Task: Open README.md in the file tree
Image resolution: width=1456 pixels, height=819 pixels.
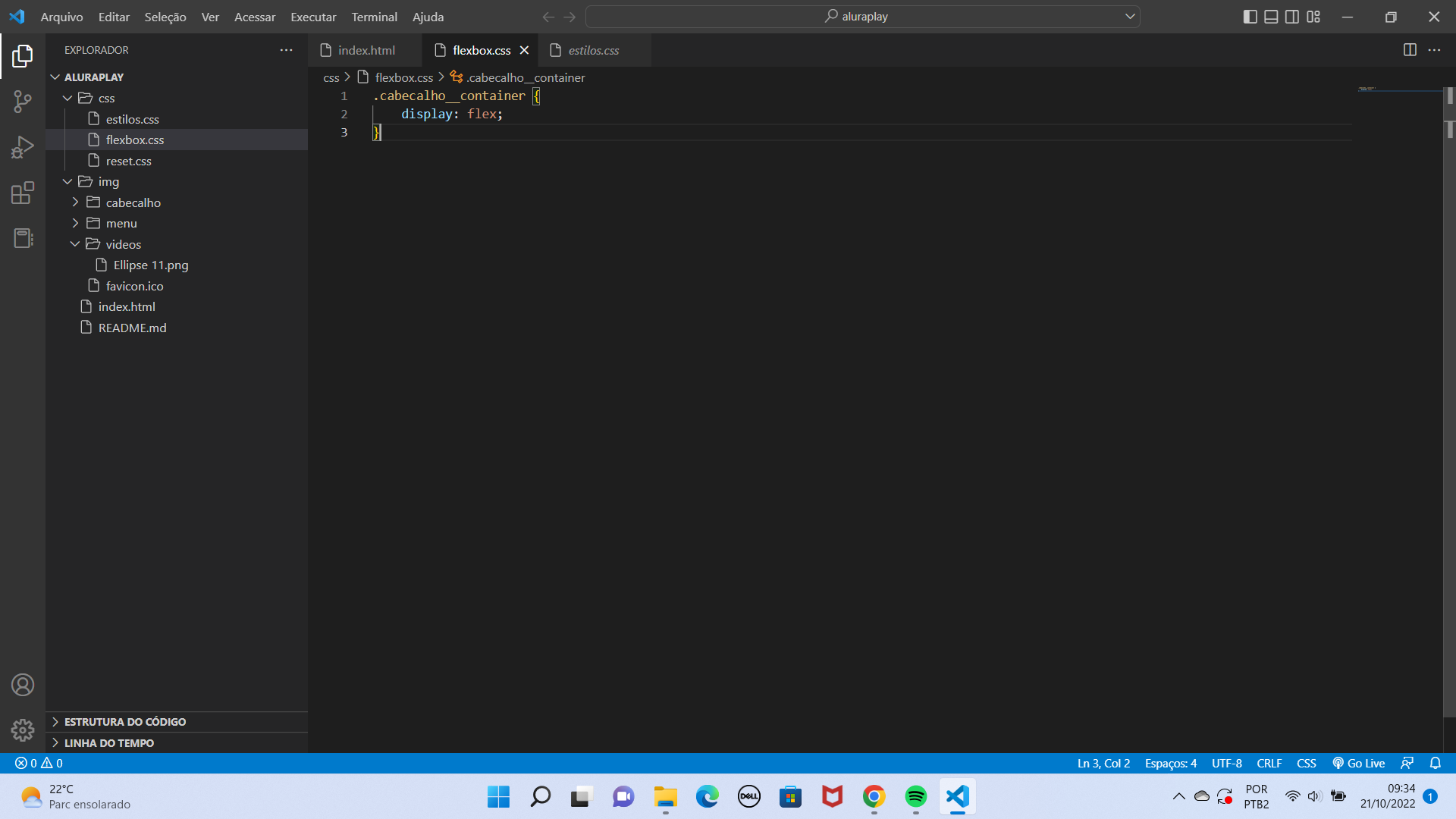Action: 177,328
